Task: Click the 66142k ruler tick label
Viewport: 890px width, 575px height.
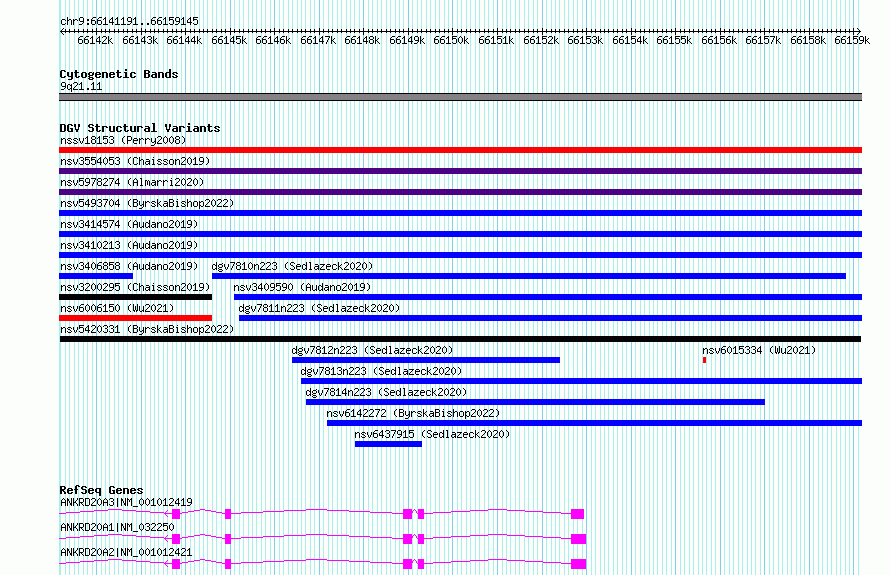Action: tap(95, 40)
